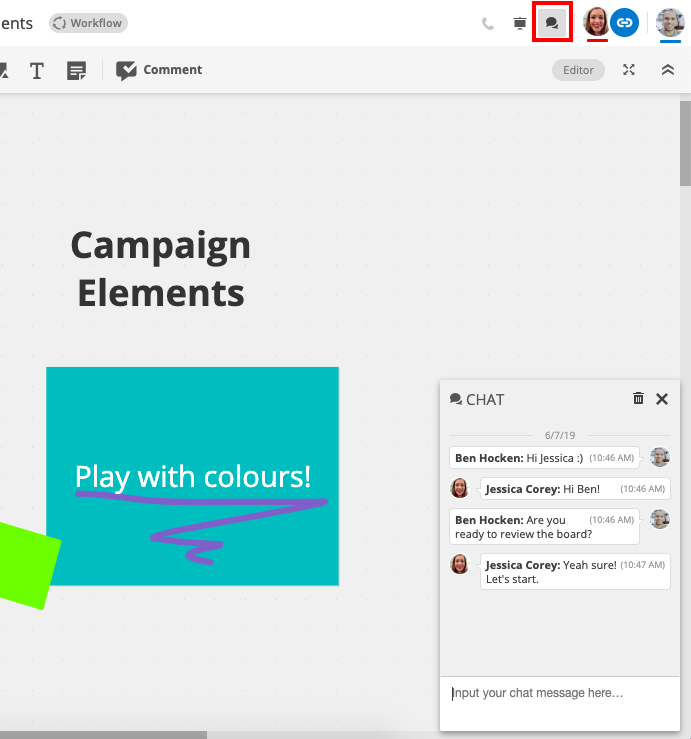The width and height of the screenshot is (691, 739).
Task: Open Ben's profile avatar at top right
Action: (670, 22)
